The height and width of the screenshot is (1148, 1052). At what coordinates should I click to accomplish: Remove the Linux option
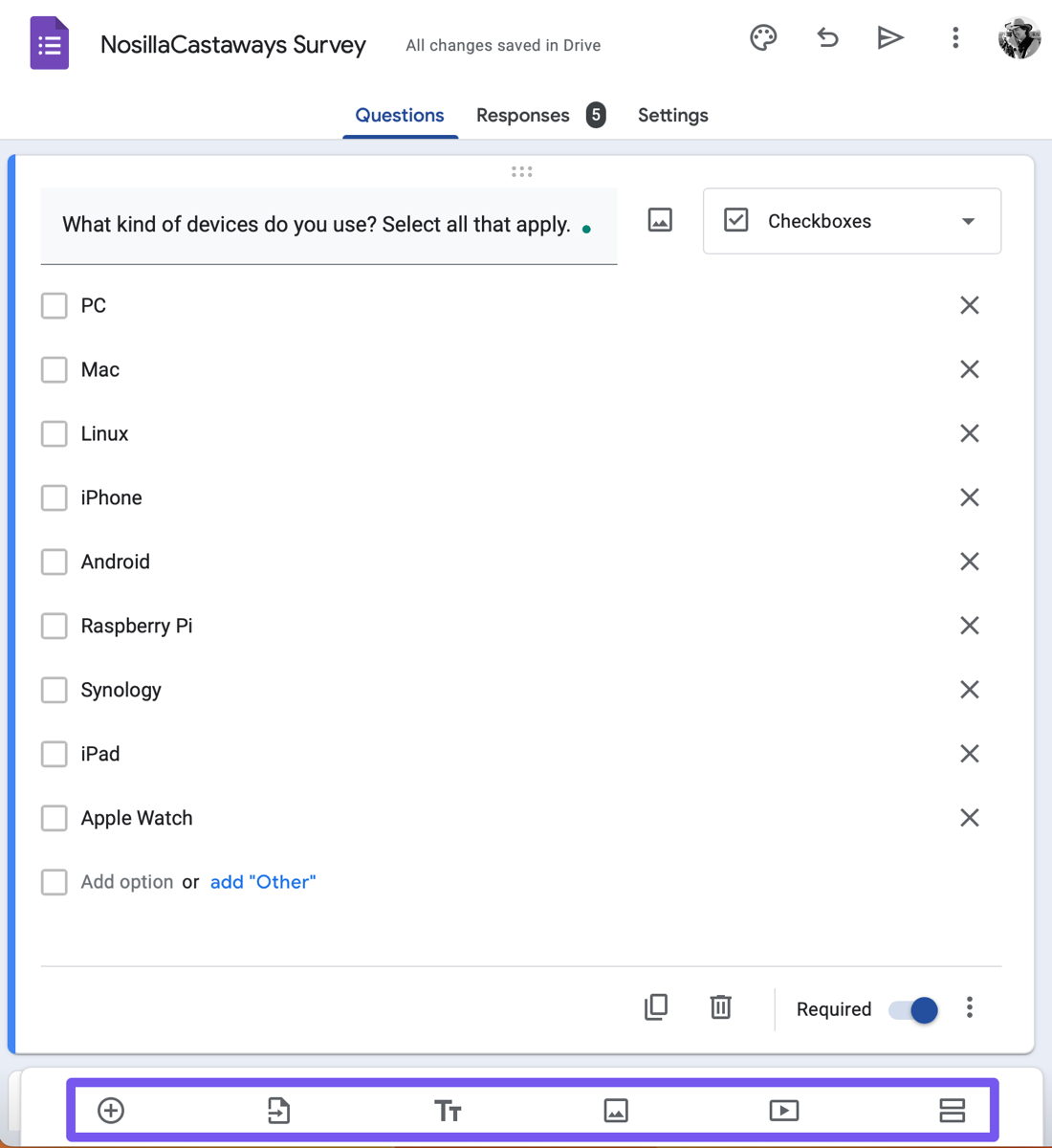tap(970, 433)
